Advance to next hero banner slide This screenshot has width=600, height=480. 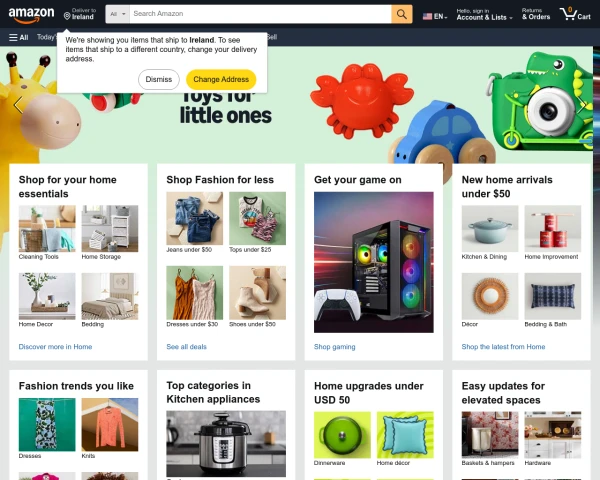point(582,104)
